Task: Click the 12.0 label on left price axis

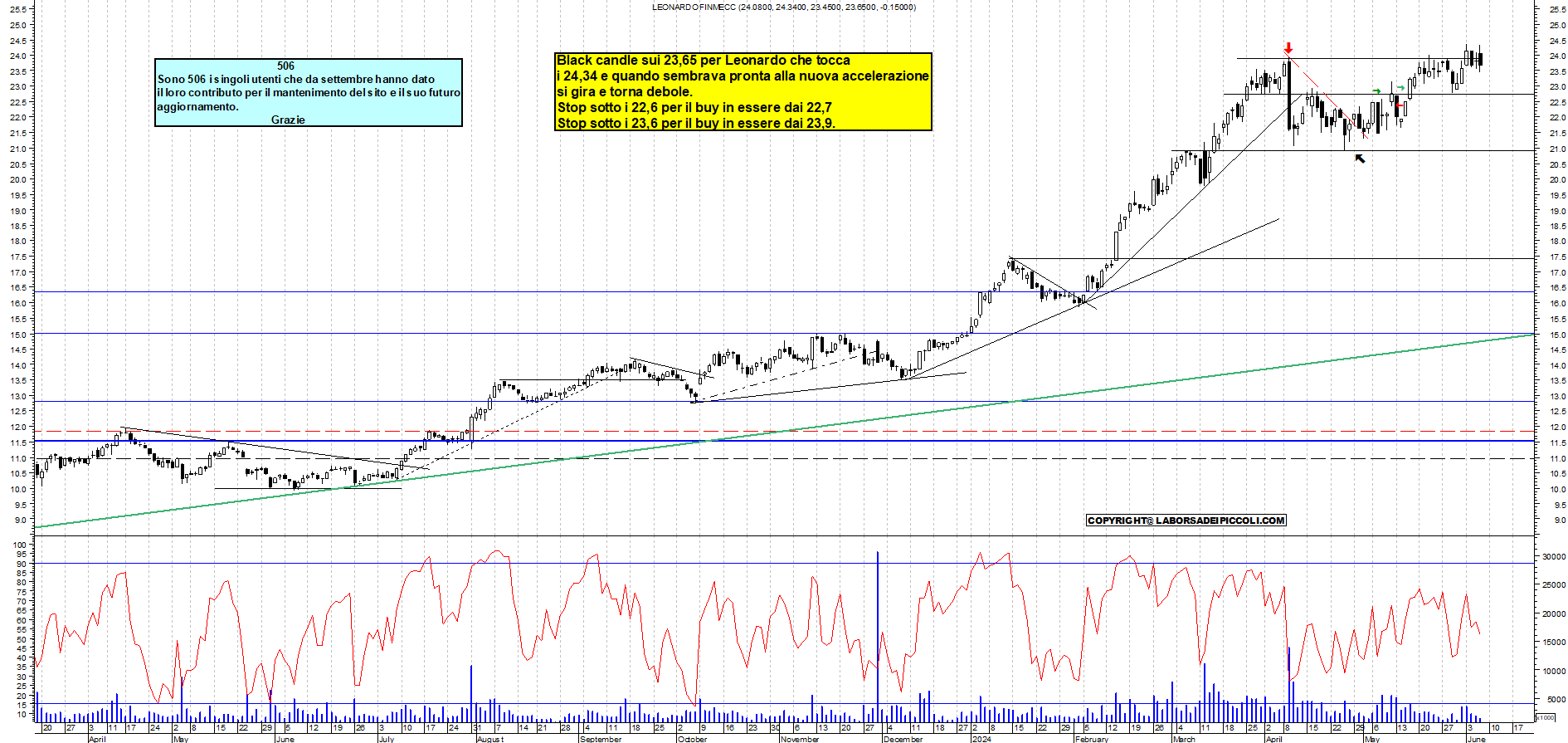Action: point(20,428)
